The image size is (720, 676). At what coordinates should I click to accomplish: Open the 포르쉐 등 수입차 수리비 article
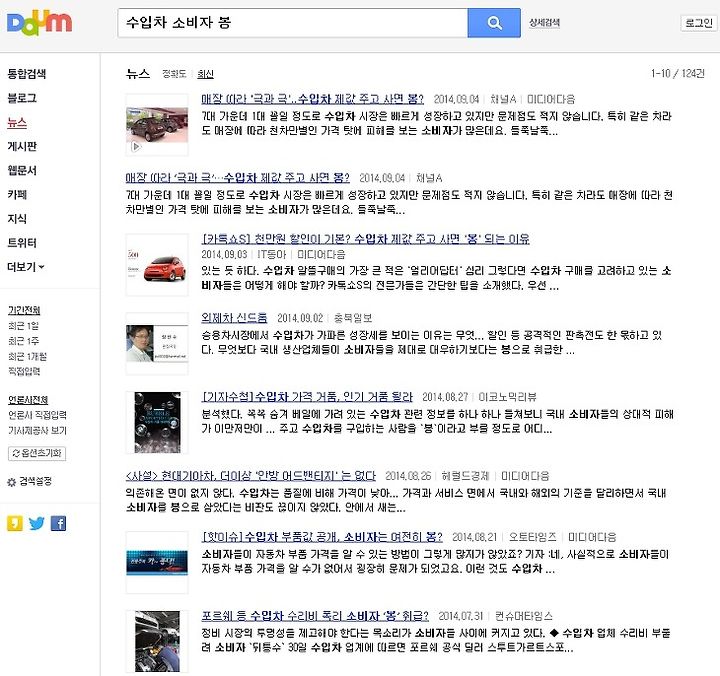(x=315, y=616)
